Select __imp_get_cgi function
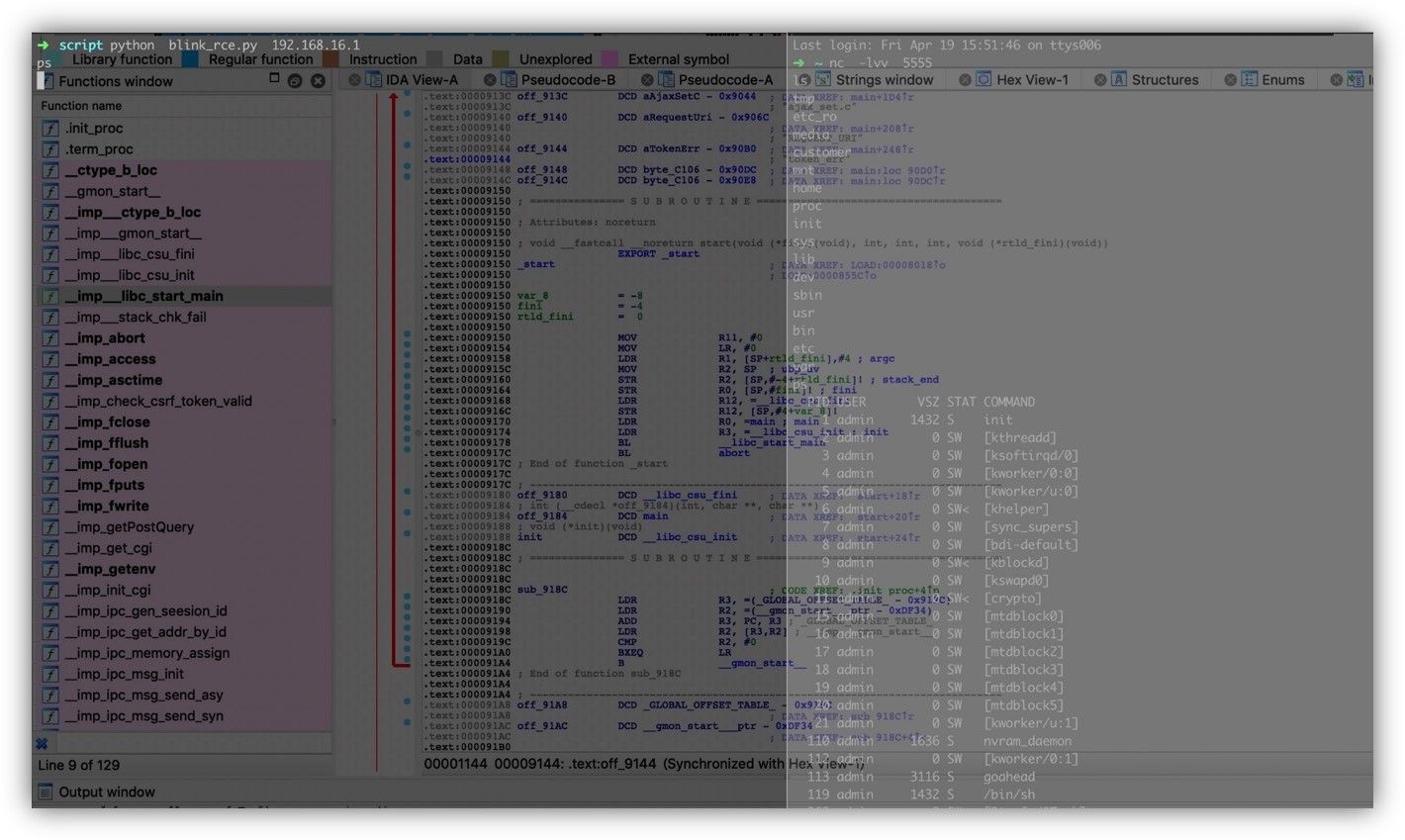Screen dimensions: 1405x840 [x=183, y=548]
